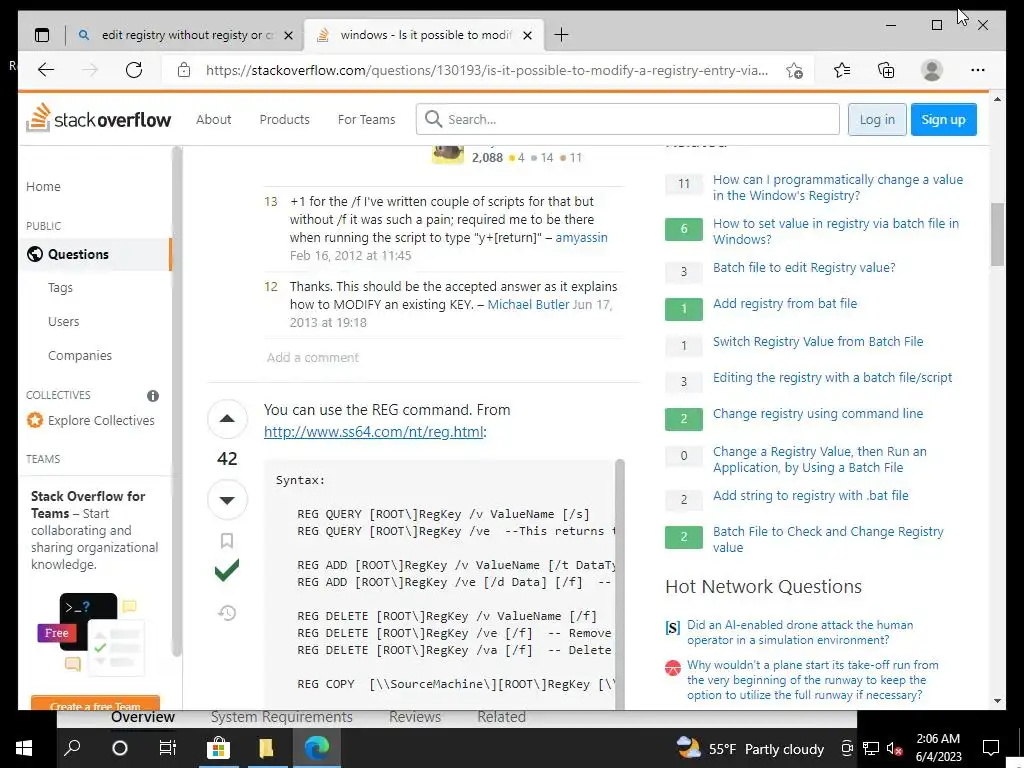This screenshot has height=768, width=1024.
Task: Open 'How to set value in registry via batch' question
Action: [x=836, y=231]
